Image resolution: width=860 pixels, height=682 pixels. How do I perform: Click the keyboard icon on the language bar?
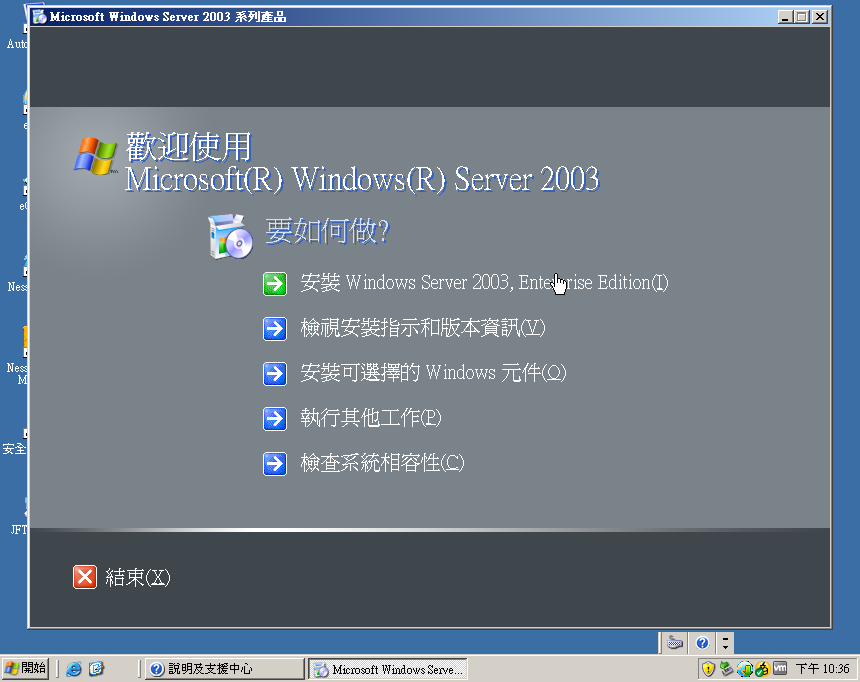(675, 642)
